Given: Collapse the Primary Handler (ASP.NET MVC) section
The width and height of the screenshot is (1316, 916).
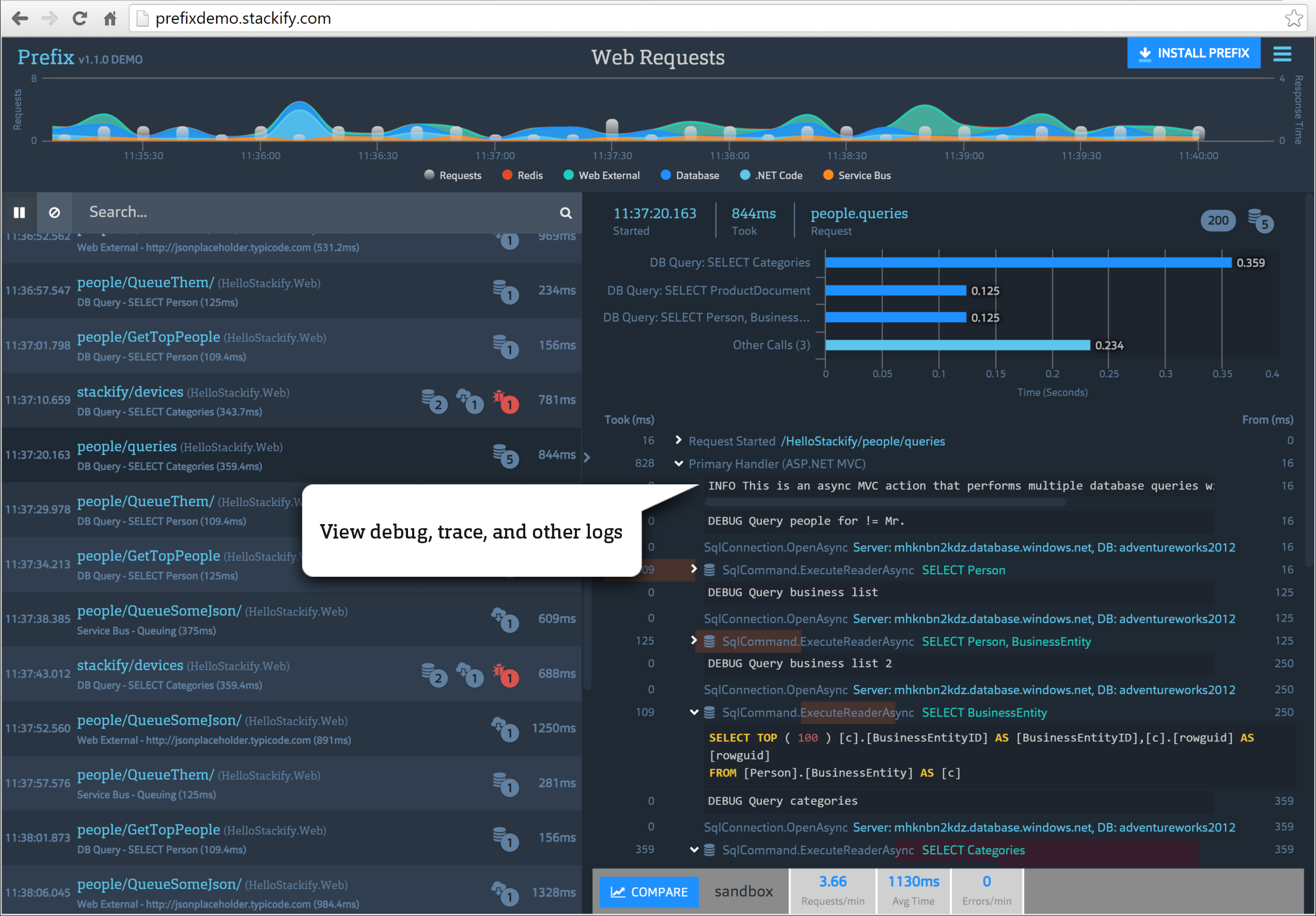Looking at the screenshot, I should pos(679,464).
